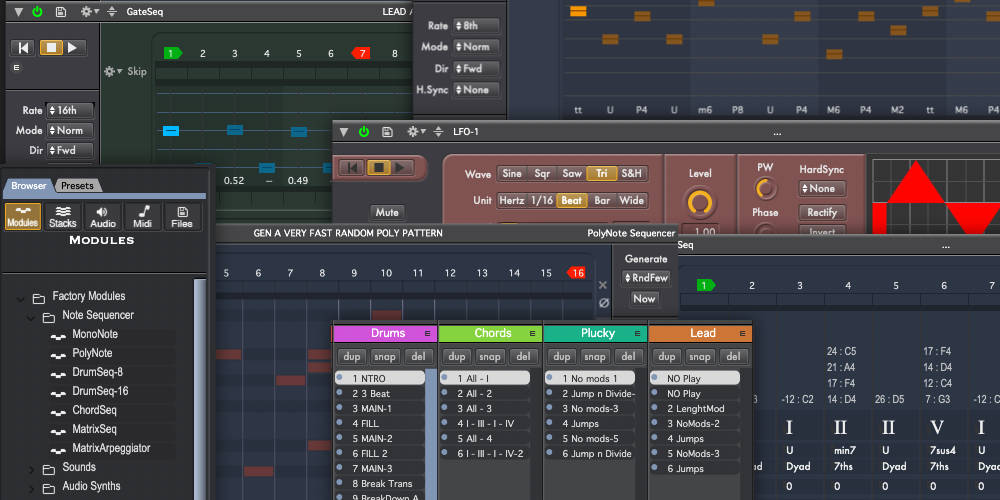The image size is (1000, 500).
Task: Adjust the LFO Level knob
Action: coord(701,203)
